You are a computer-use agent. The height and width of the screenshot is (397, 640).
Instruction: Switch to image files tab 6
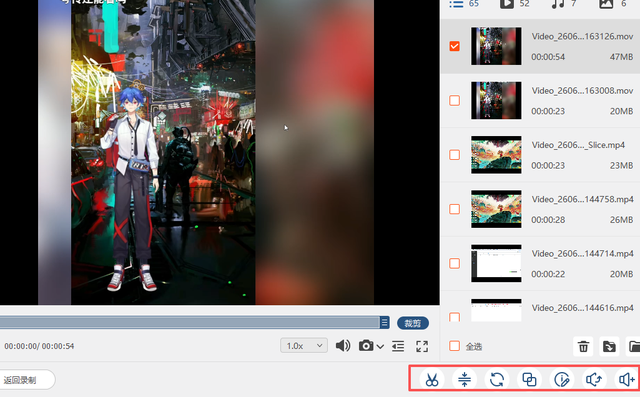[612, 4]
